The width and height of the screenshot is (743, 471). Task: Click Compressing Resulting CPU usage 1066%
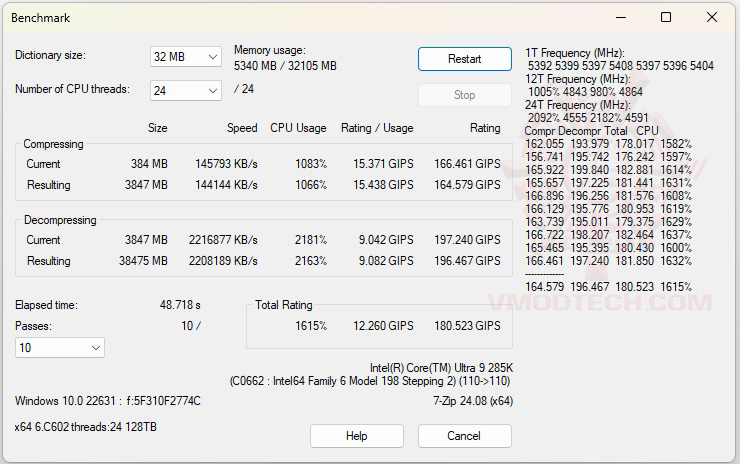[311, 185]
